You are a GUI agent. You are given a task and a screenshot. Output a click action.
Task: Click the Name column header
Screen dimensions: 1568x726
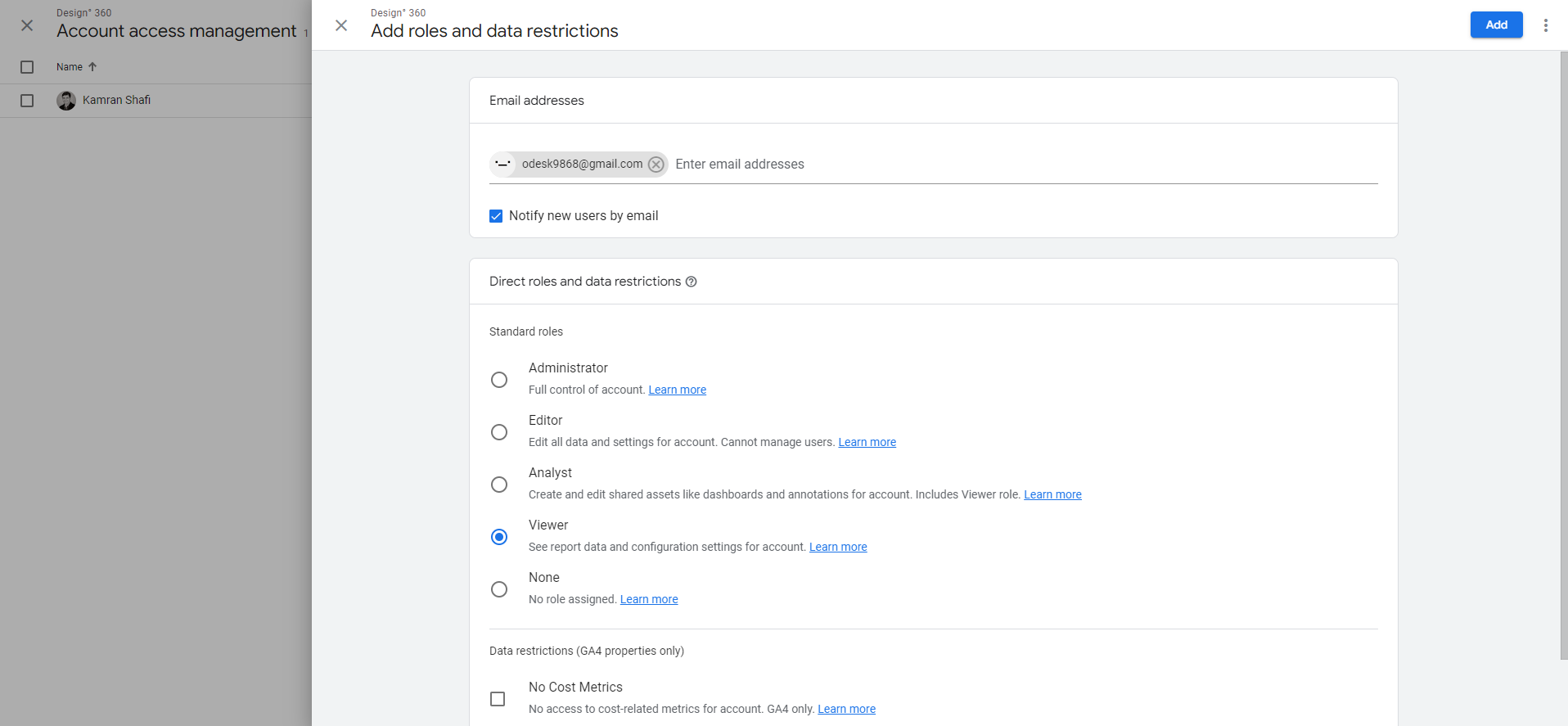pos(70,67)
